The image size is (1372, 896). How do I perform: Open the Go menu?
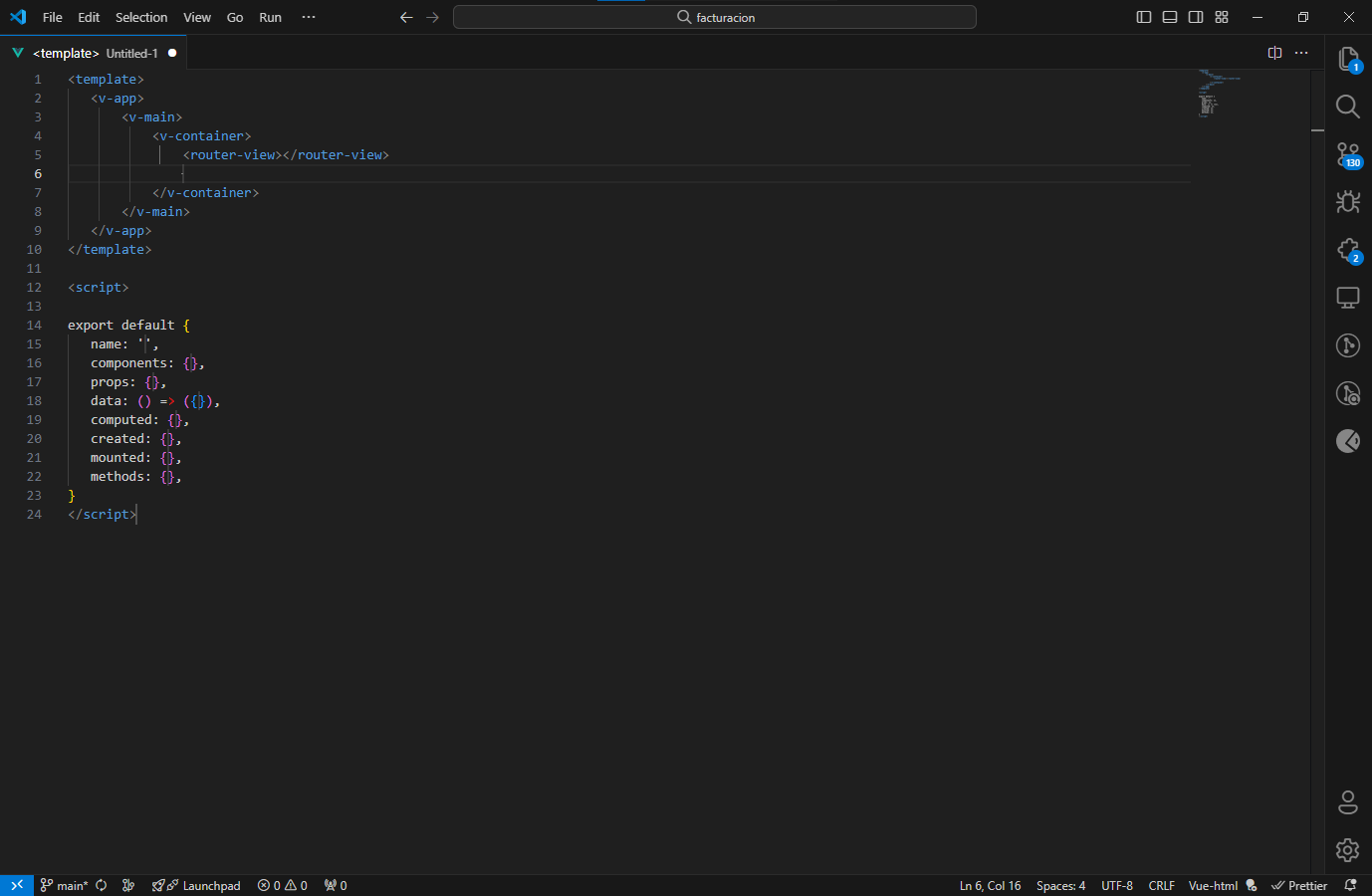235,17
